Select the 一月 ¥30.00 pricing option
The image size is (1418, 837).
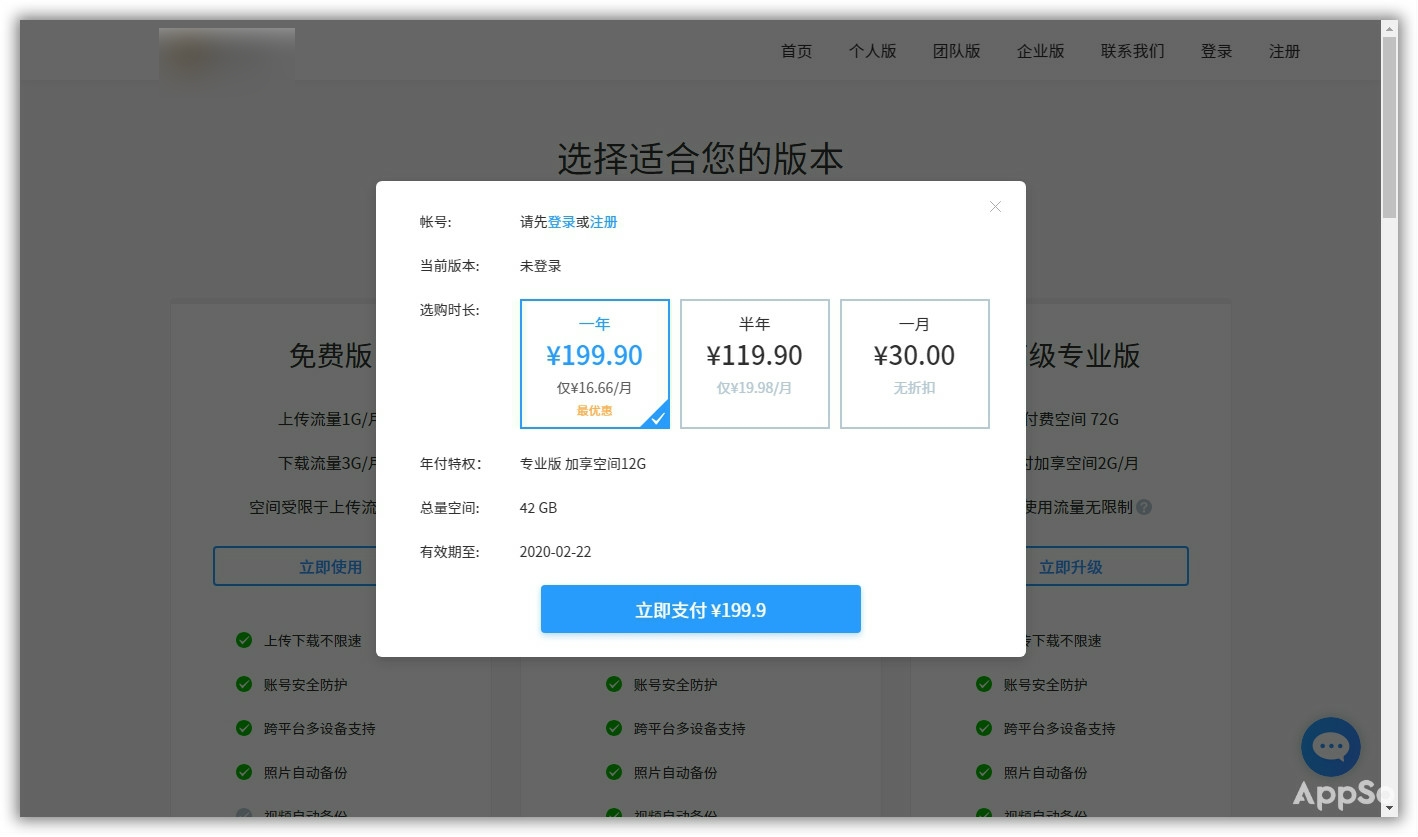(915, 363)
